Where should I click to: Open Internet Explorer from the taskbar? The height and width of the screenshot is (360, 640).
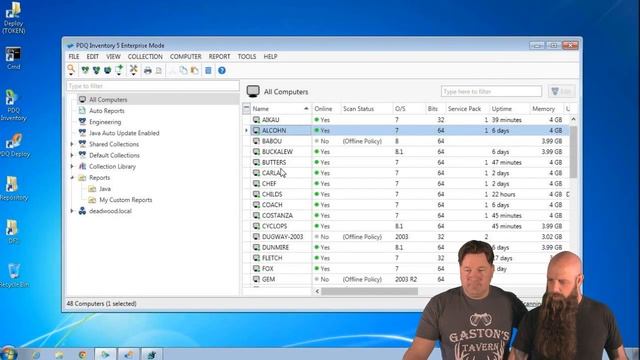pos(36,355)
